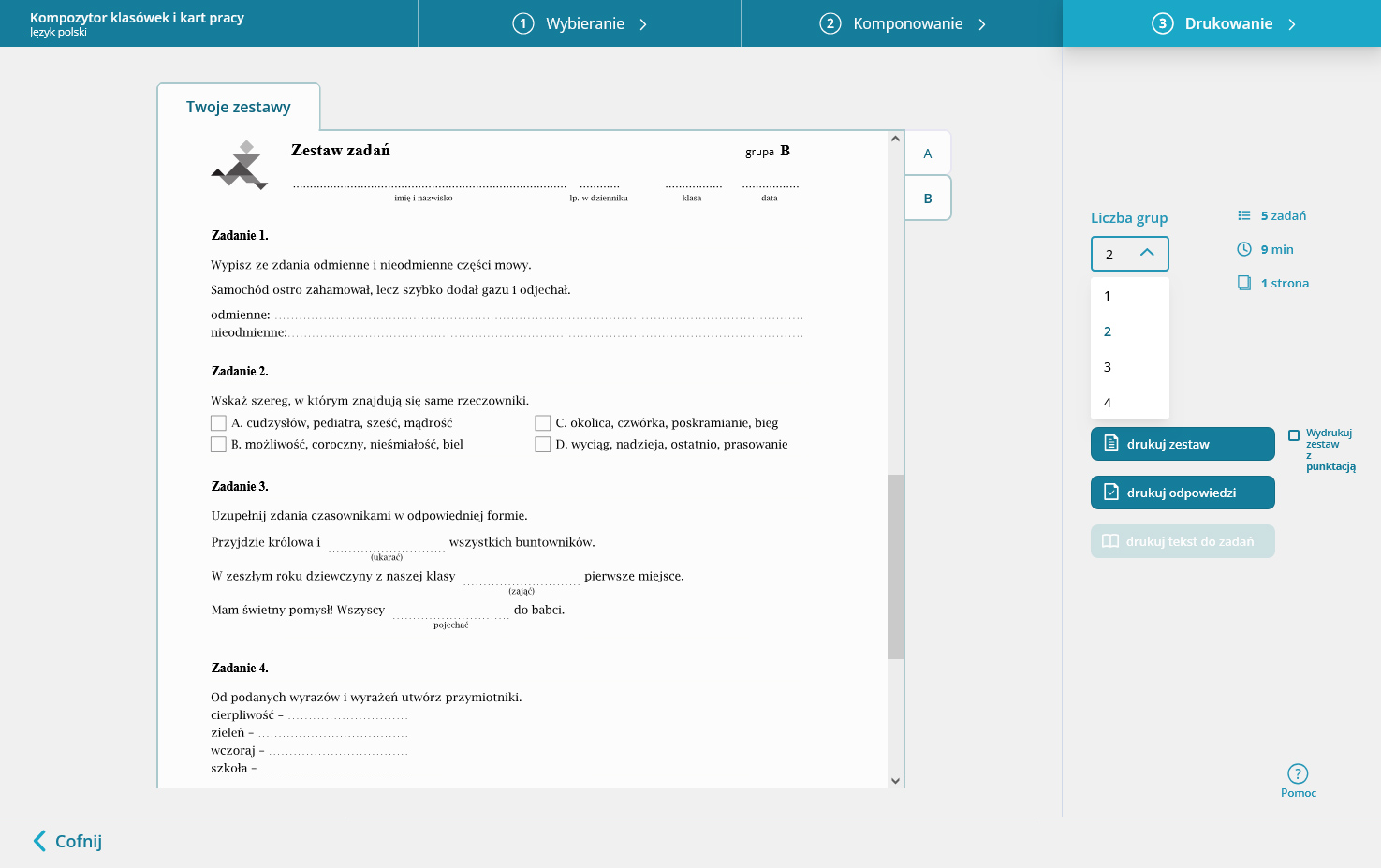
Task: Click the Zadanie 4. heading
Action: [240, 668]
